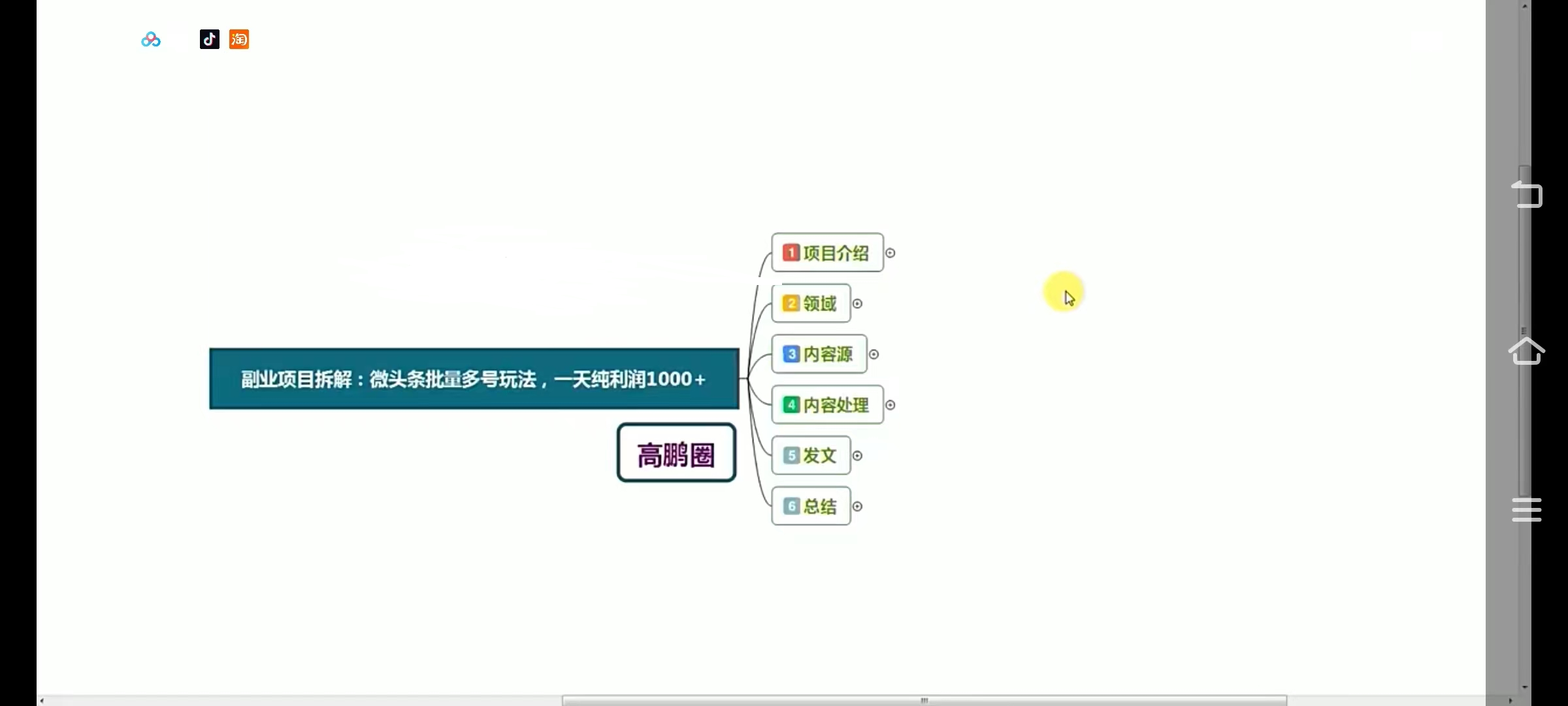Viewport: 1568px width, 706px height.
Task: Click the green number 4 marker icon
Action: point(791,405)
